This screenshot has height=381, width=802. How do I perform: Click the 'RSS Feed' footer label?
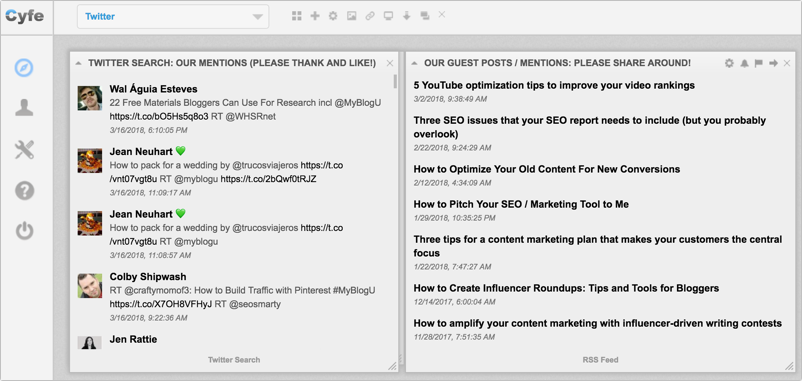600,360
